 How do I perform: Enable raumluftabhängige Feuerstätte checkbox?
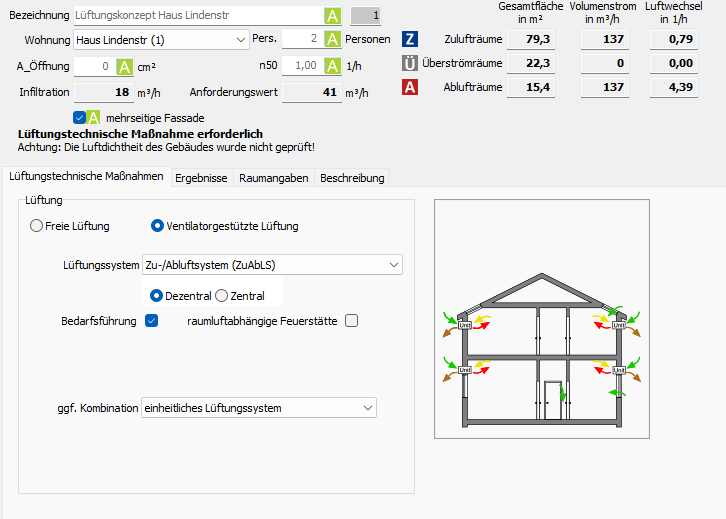click(351, 321)
